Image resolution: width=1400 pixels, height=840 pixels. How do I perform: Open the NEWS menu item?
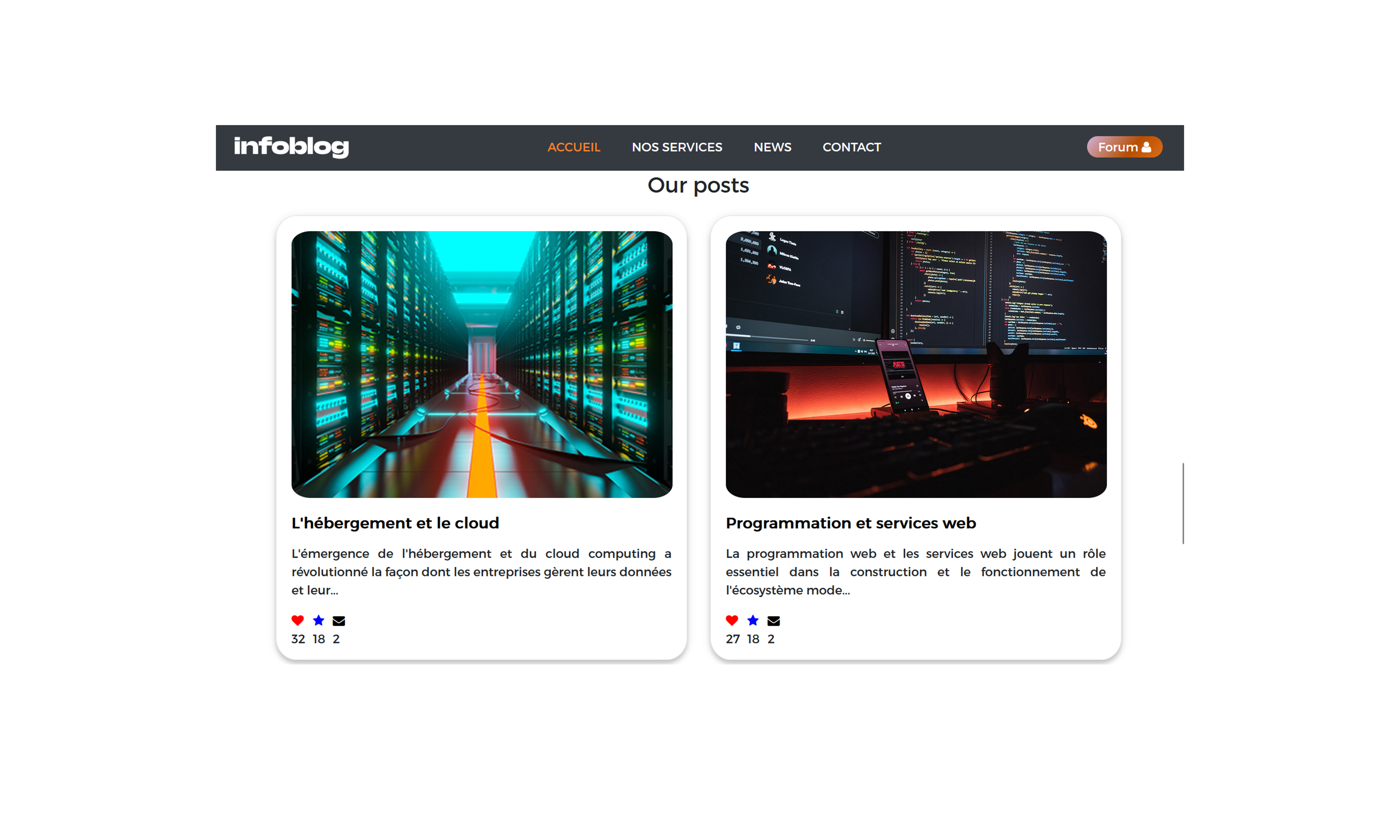point(772,147)
